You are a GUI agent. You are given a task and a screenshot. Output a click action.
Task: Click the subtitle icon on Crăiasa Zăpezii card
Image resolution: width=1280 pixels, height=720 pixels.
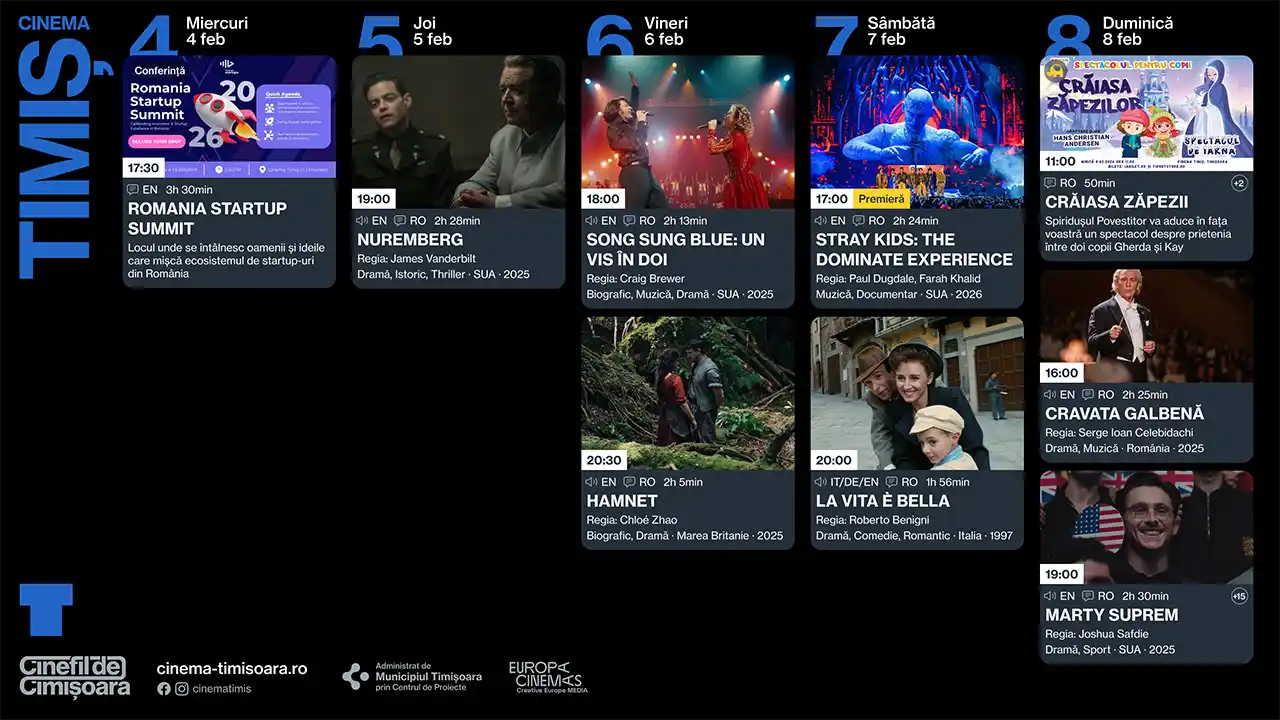click(1050, 183)
